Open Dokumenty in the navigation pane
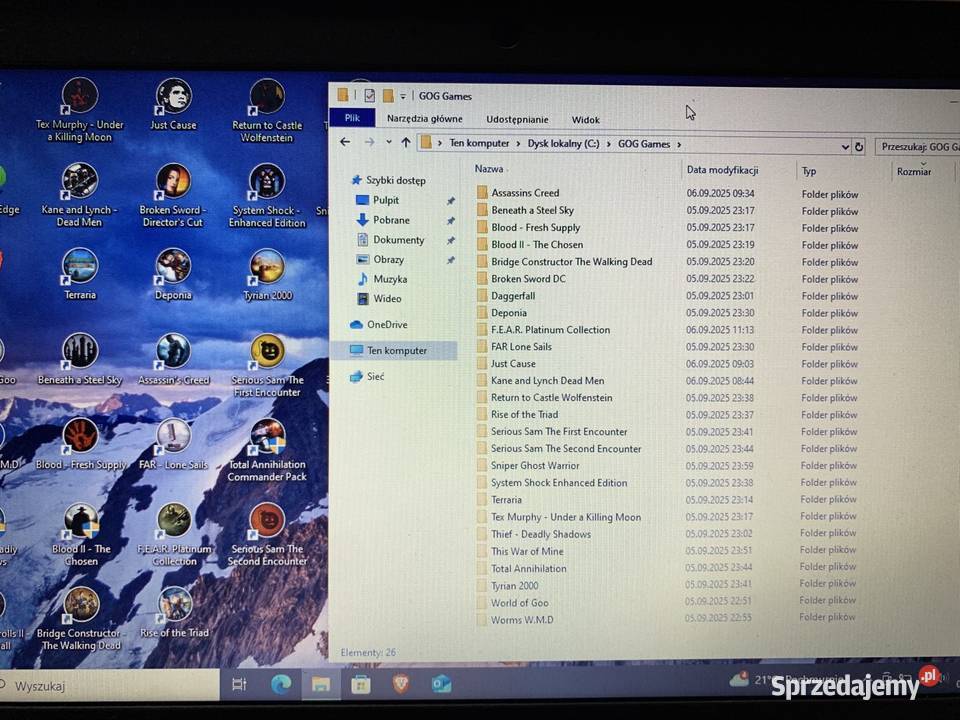Image resolution: width=960 pixels, height=720 pixels. (399, 240)
